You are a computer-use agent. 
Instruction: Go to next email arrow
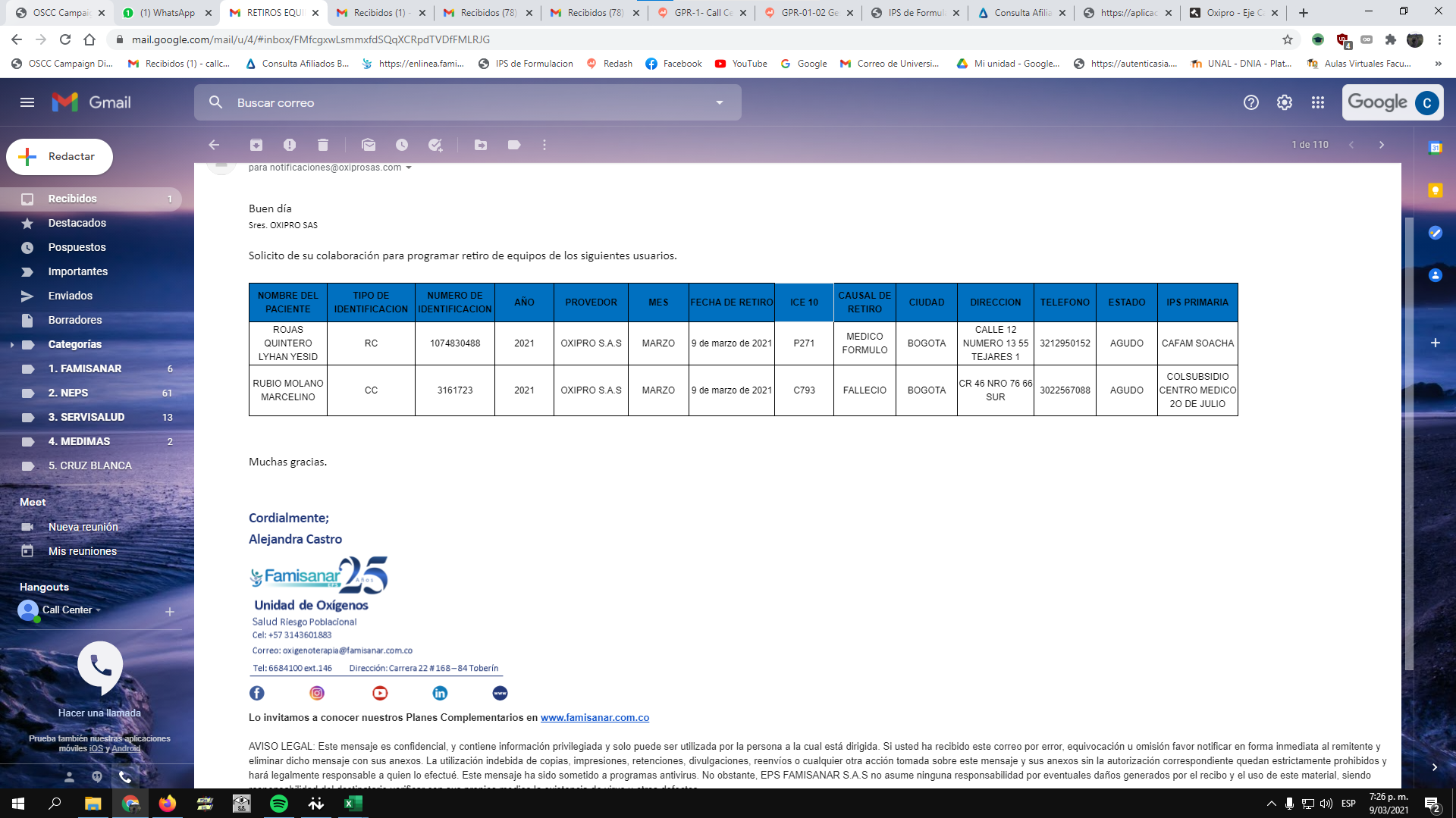click(1382, 145)
